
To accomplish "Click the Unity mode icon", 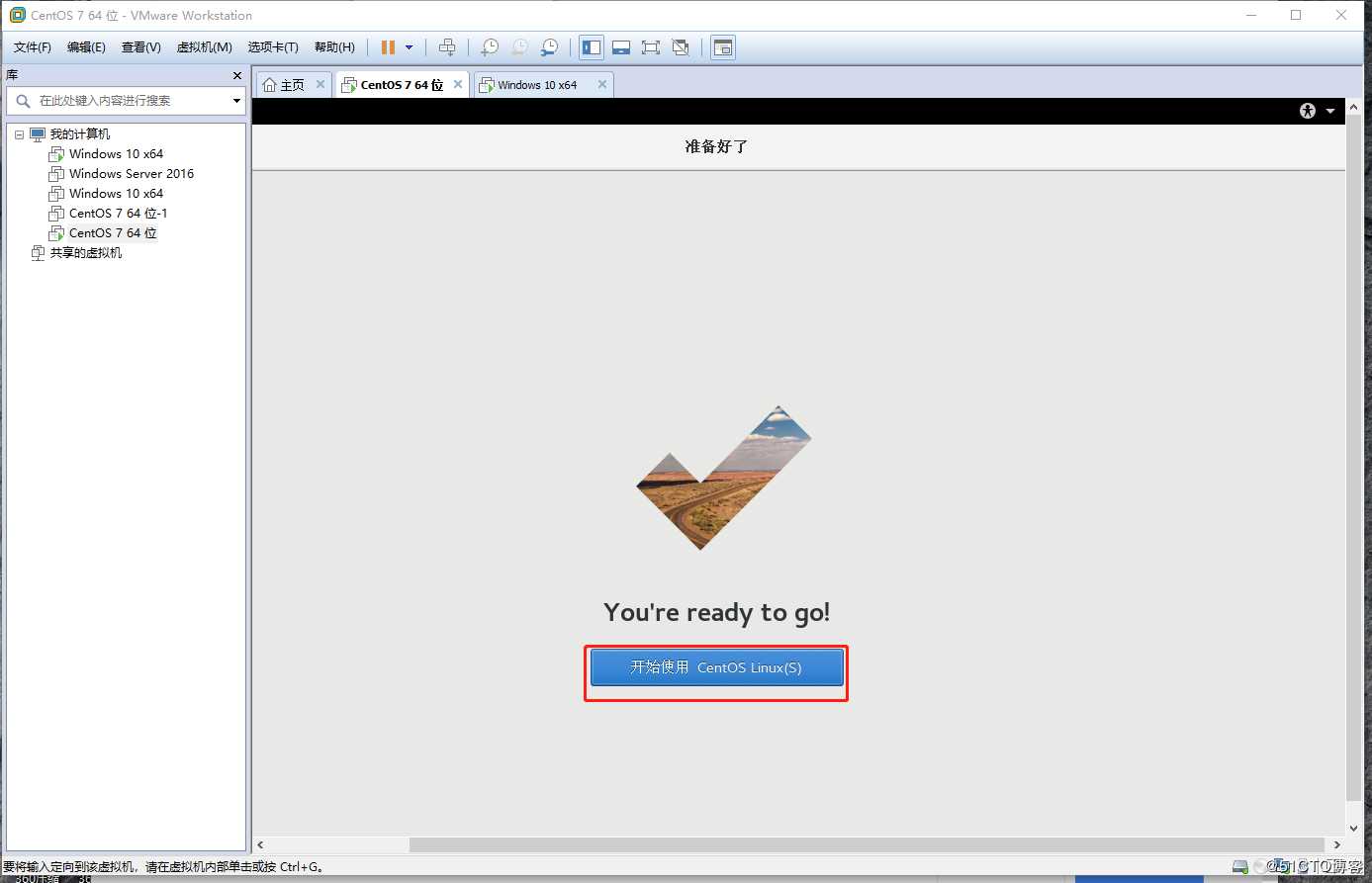I will click(681, 47).
